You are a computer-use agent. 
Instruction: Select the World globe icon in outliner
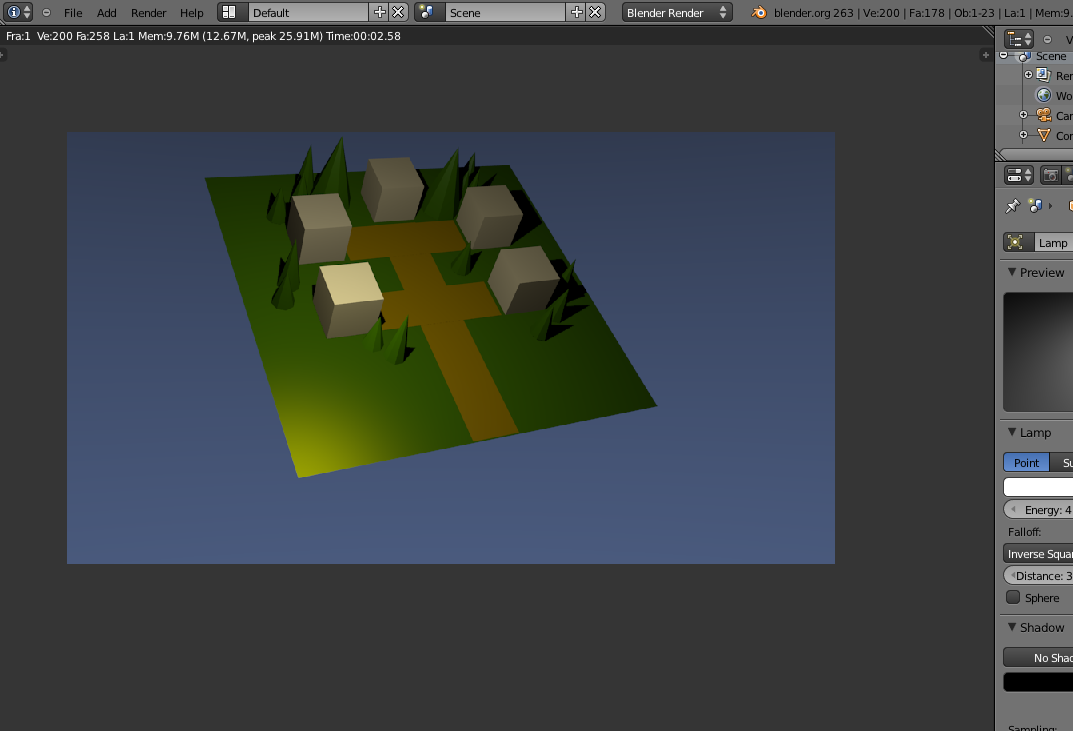click(1044, 95)
